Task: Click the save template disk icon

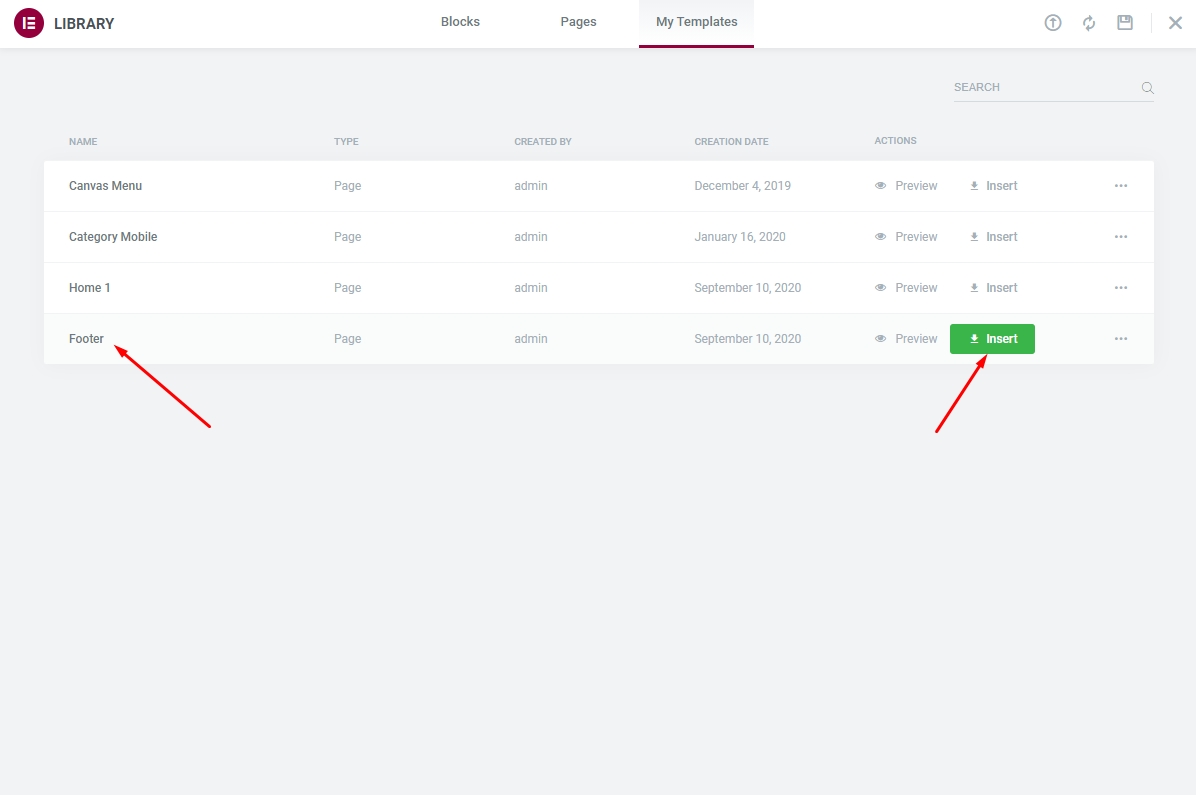Action: tap(1125, 23)
